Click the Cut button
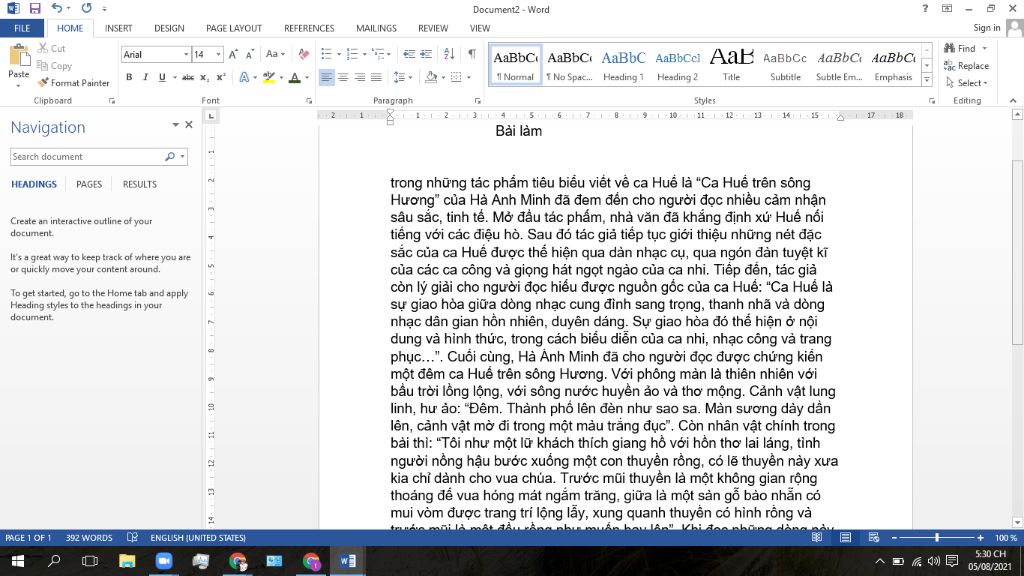The height and width of the screenshot is (576, 1024). 52,48
